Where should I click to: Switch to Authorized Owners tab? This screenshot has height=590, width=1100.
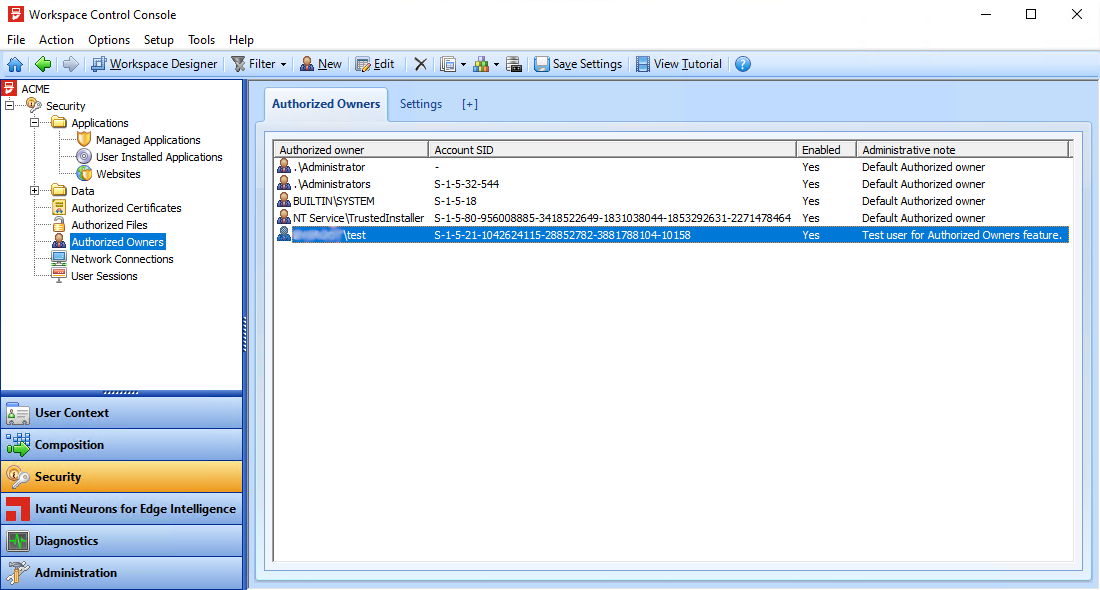(326, 104)
